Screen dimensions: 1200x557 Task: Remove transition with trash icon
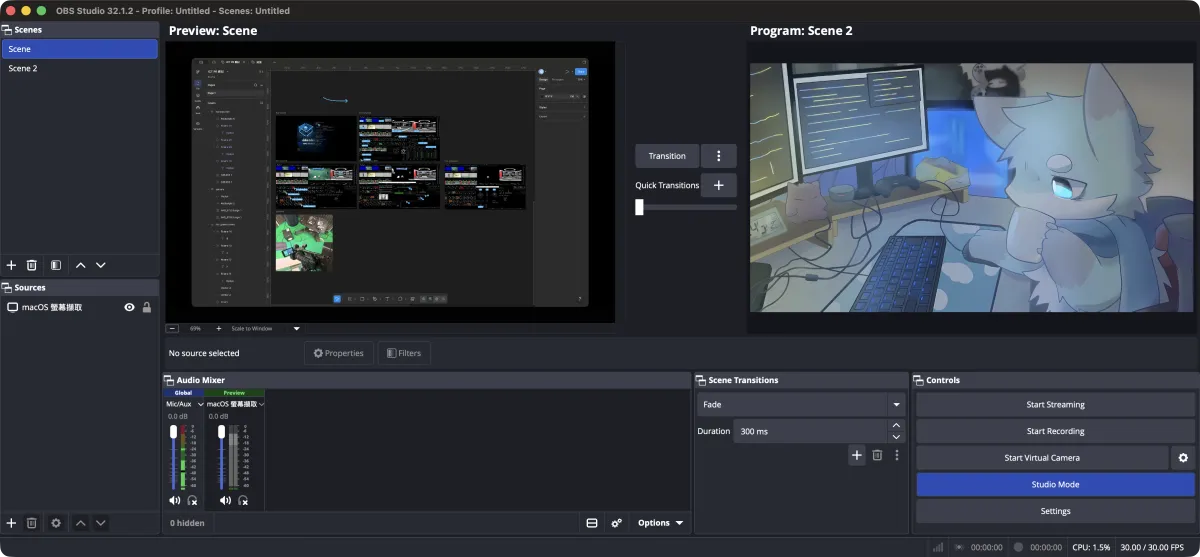[877, 455]
